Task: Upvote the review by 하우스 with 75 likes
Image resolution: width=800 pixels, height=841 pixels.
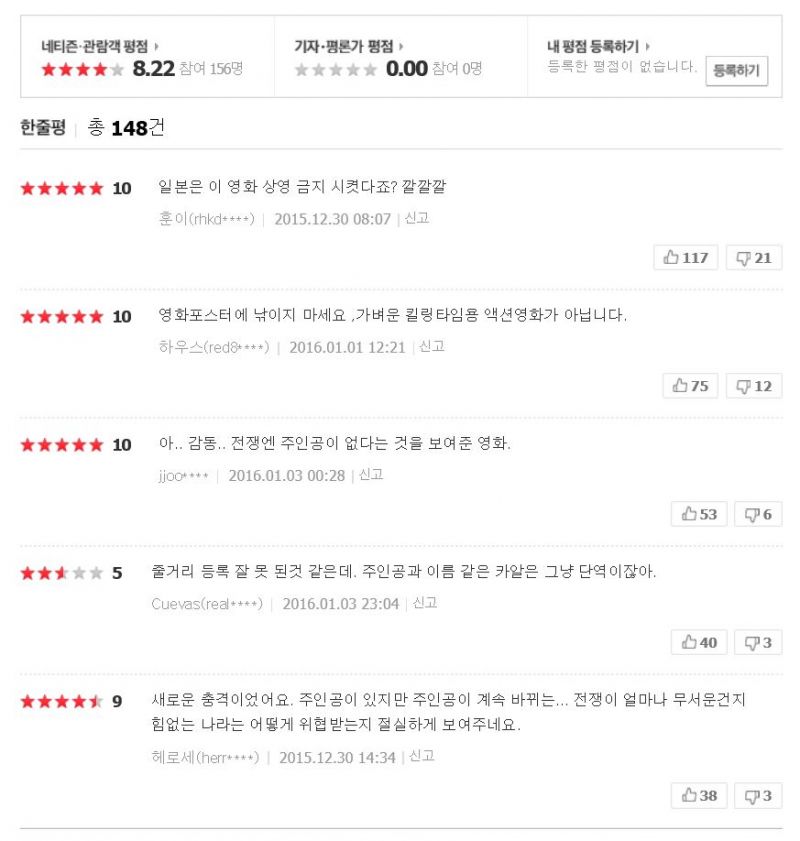Action: 690,386
